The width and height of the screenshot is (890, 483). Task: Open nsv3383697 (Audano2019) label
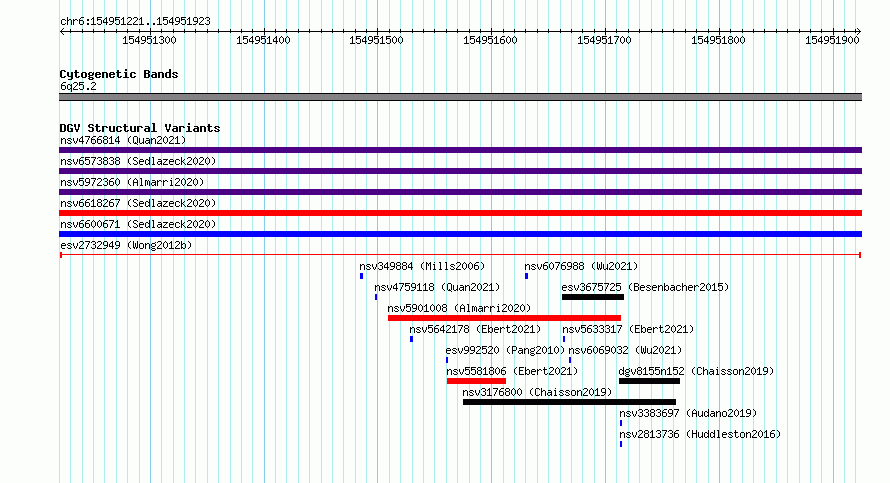[688, 413]
